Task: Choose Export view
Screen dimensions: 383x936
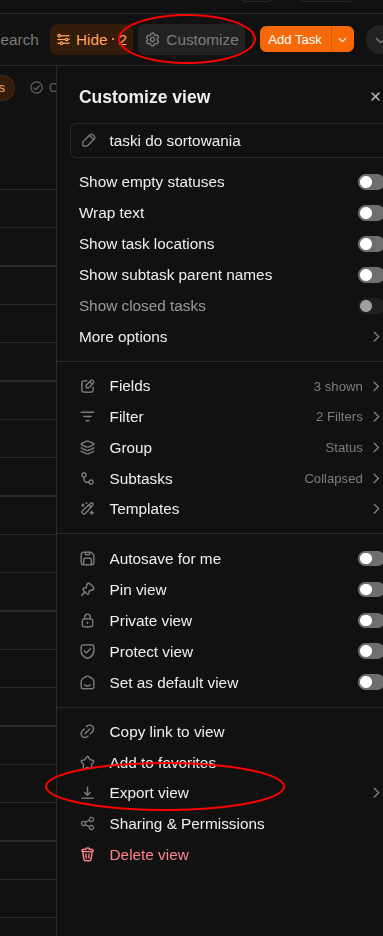Action: pos(149,793)
